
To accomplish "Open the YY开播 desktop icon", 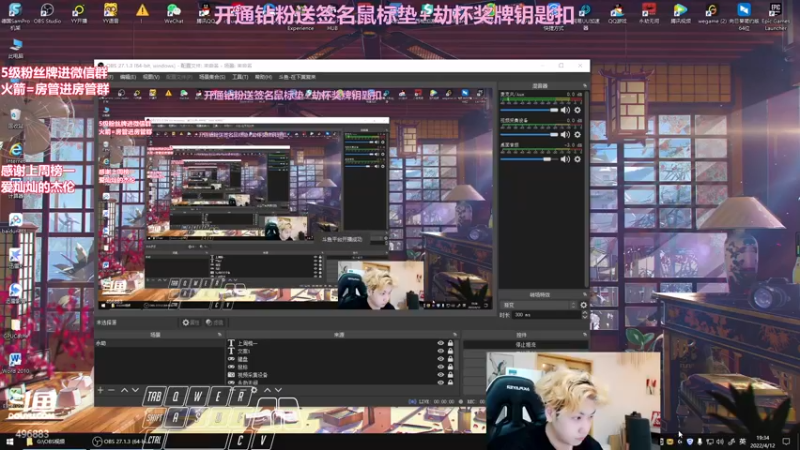I will click(79, 13).
